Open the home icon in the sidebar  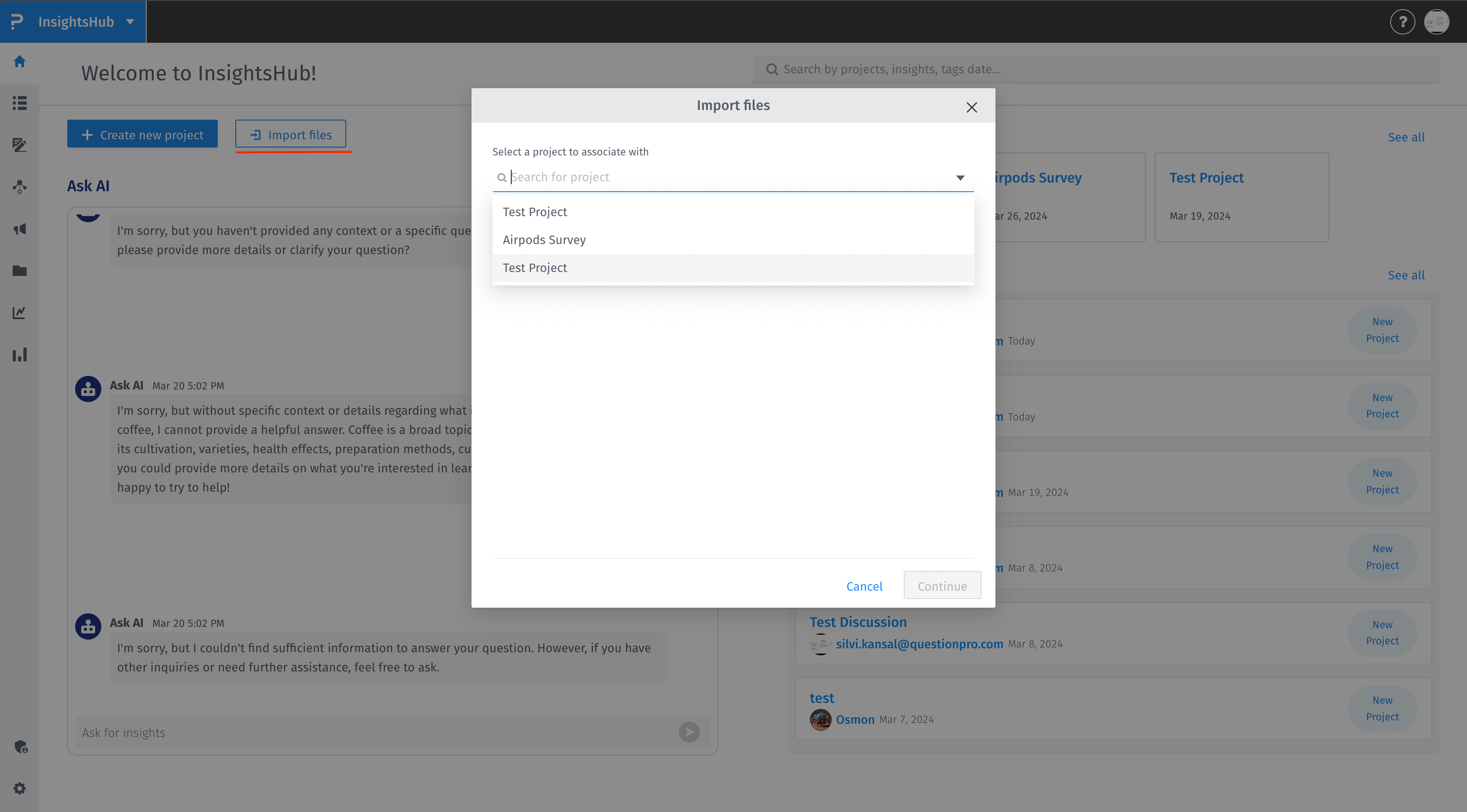[x=19, y=62]
